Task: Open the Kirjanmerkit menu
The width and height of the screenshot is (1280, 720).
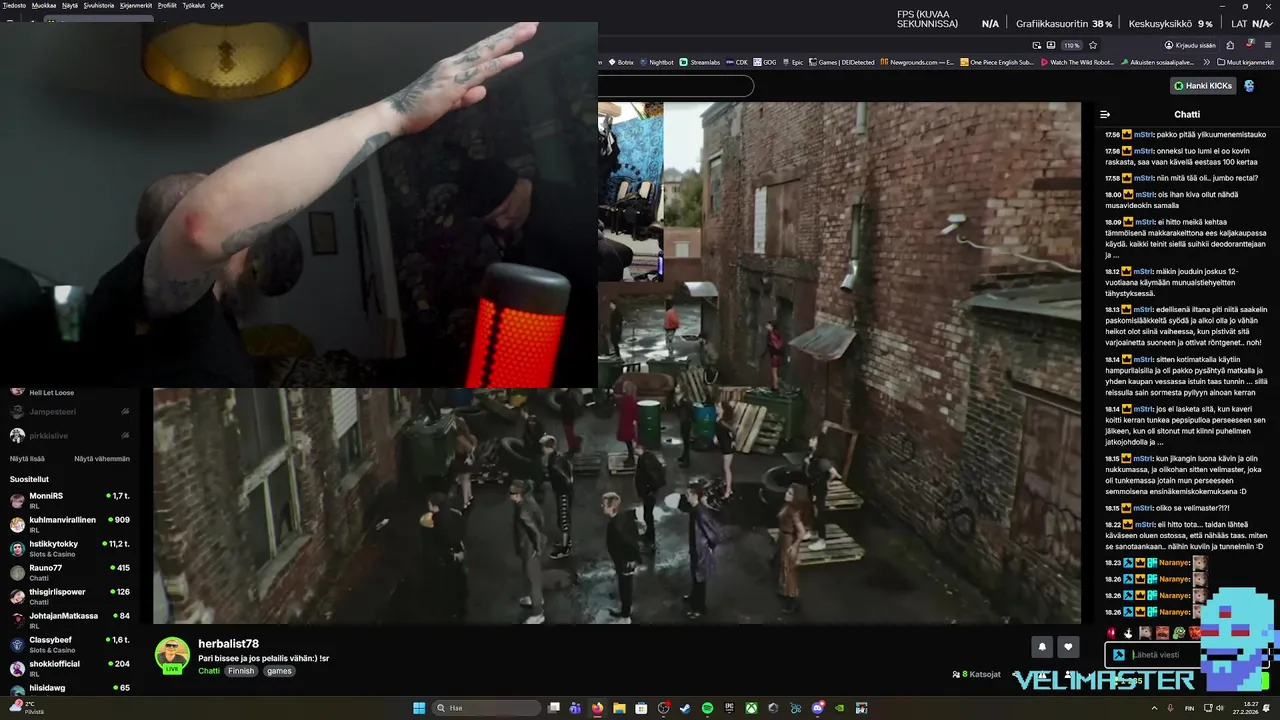Action: pos(136,5)
